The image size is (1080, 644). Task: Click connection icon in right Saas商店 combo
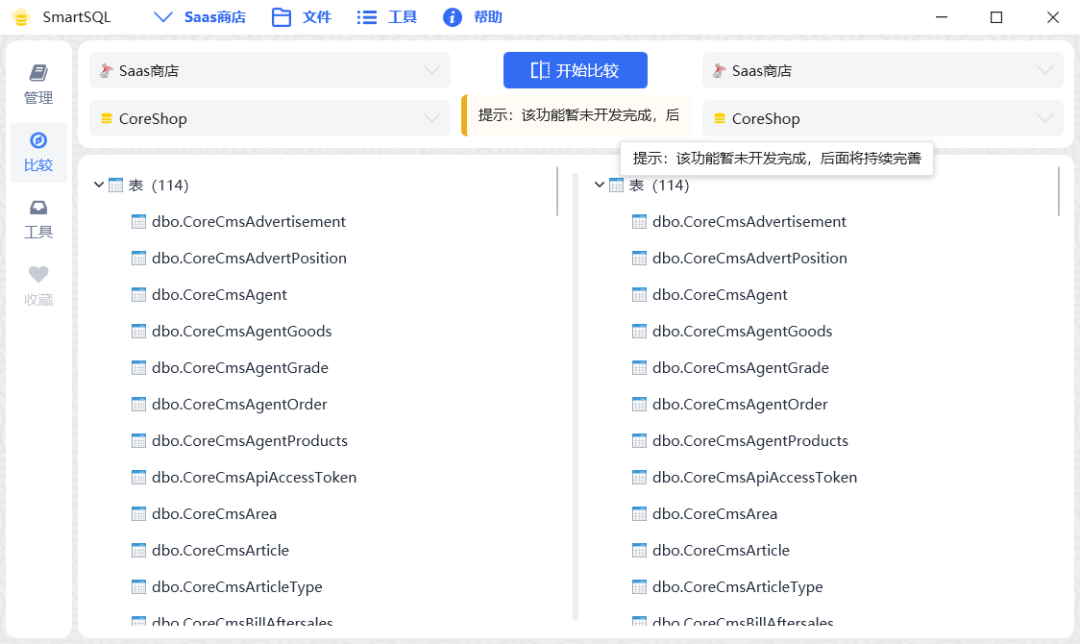pyautogui.click(x=719, y=70)
